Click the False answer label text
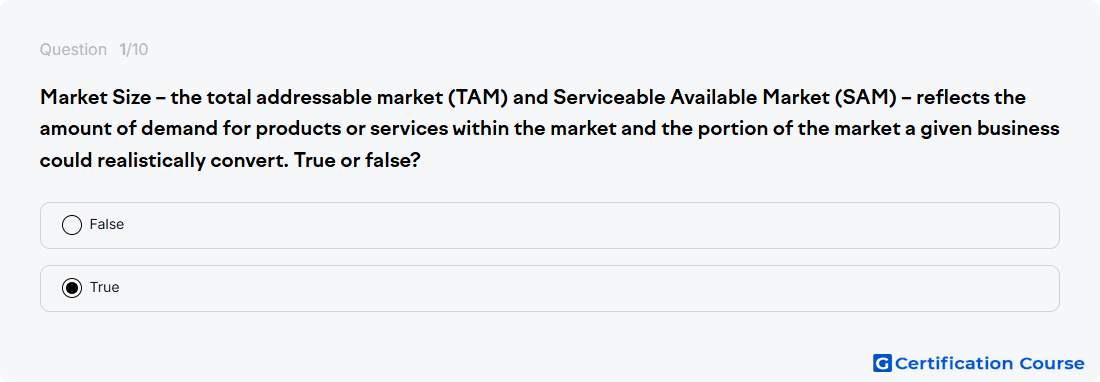 (x=107, y=225)
